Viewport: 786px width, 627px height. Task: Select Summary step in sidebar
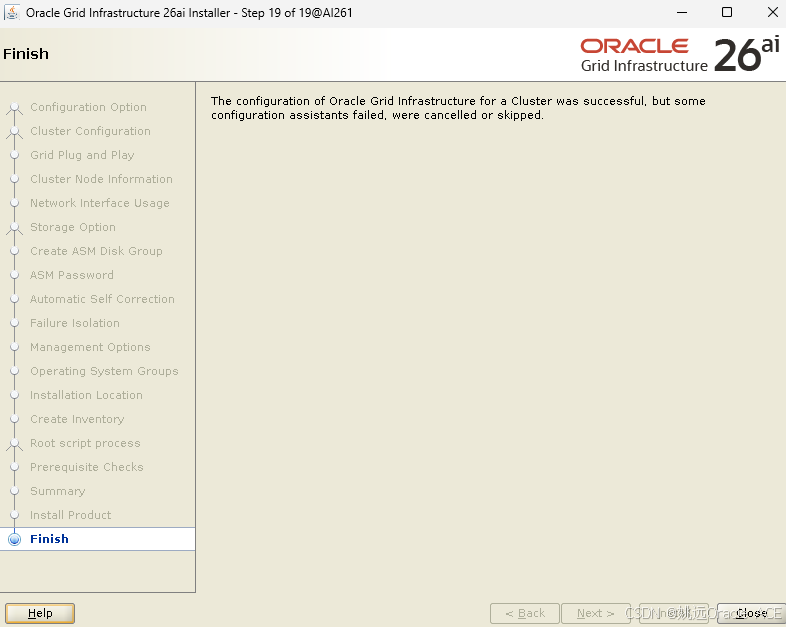[58, 491]
